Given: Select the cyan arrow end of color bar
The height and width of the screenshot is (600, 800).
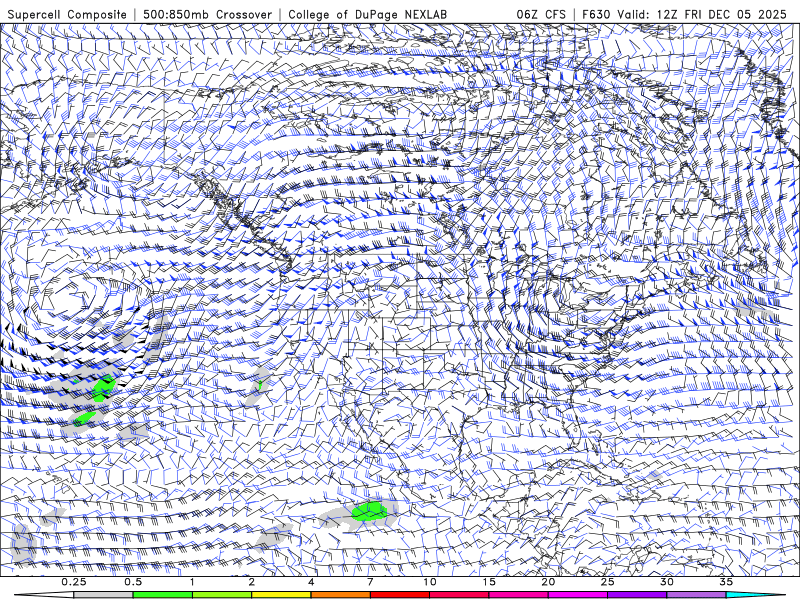Looking at the screenshot, I should [x=756, y=595].
